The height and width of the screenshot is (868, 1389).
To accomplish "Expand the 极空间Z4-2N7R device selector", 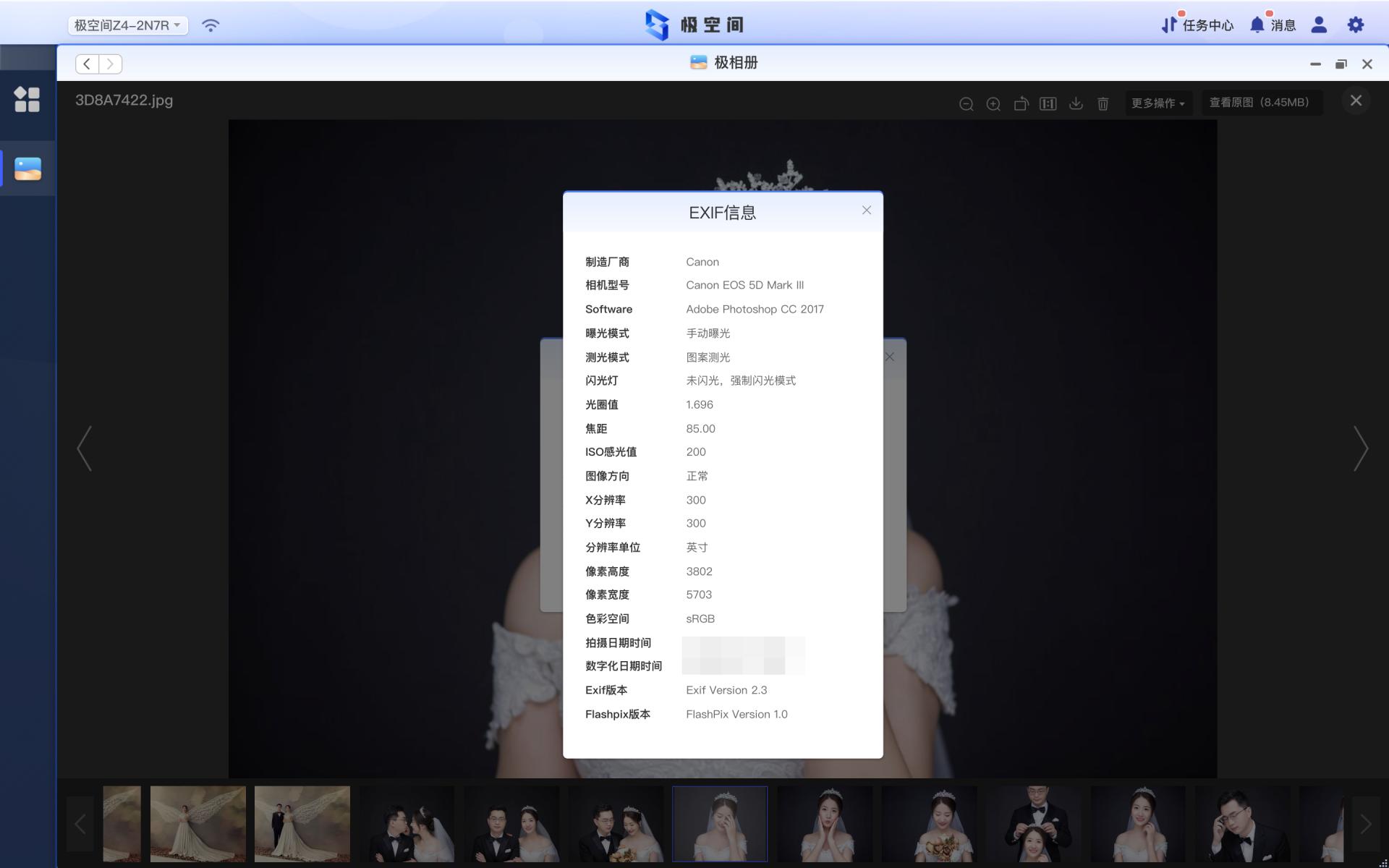I will pos(128,25).
